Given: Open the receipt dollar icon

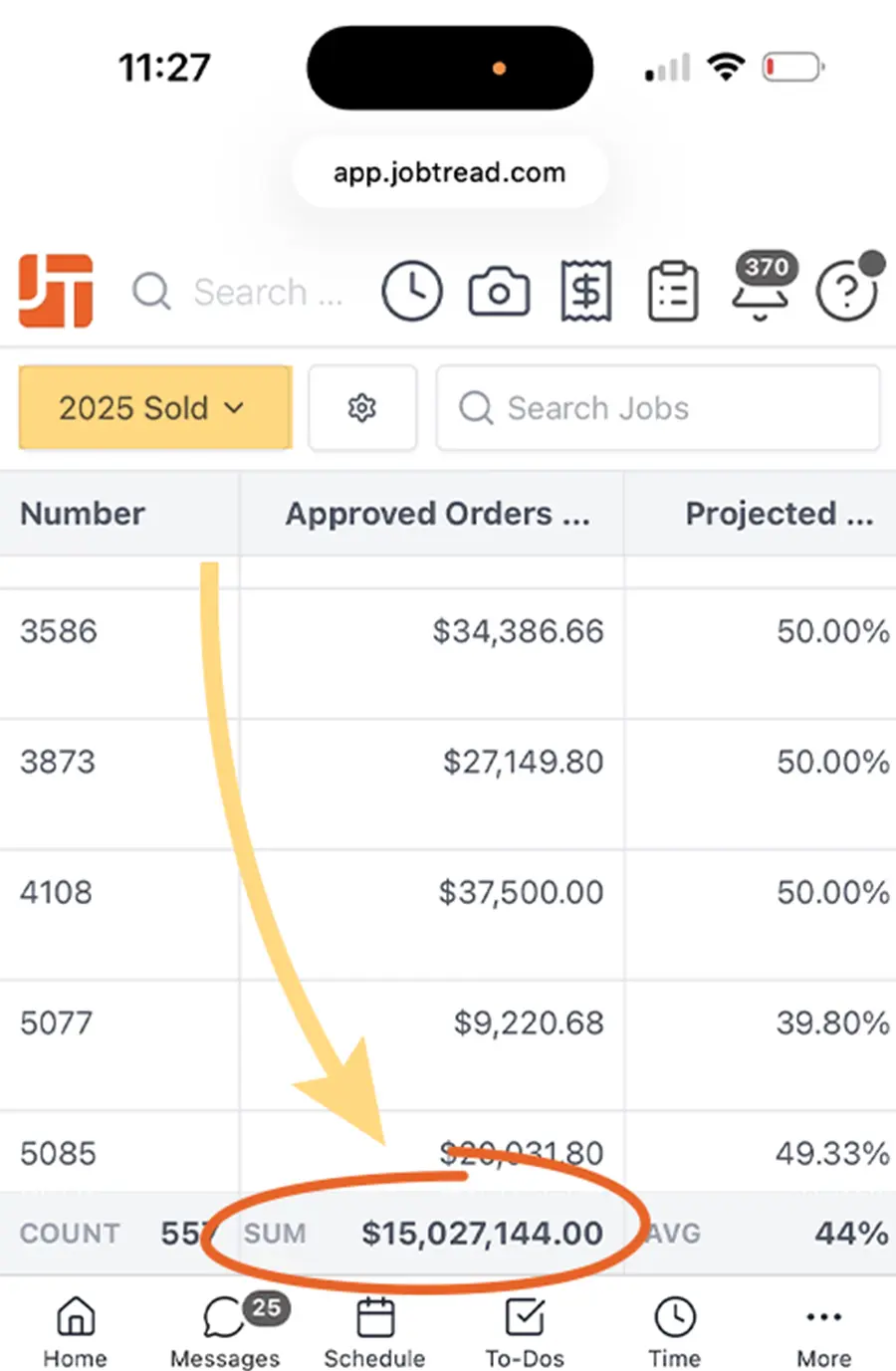Looking at the screenshot, I should [586, 292].
